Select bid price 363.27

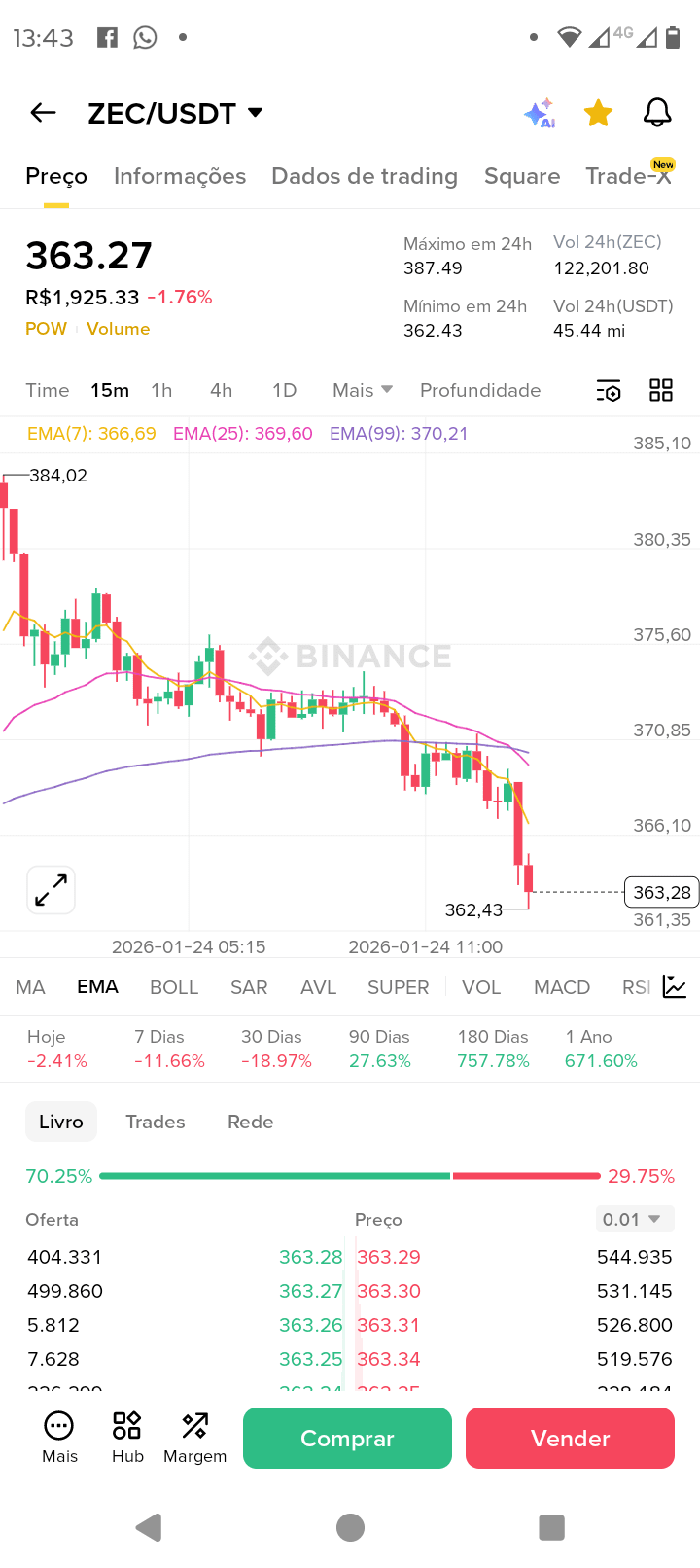coord(311,1291)
